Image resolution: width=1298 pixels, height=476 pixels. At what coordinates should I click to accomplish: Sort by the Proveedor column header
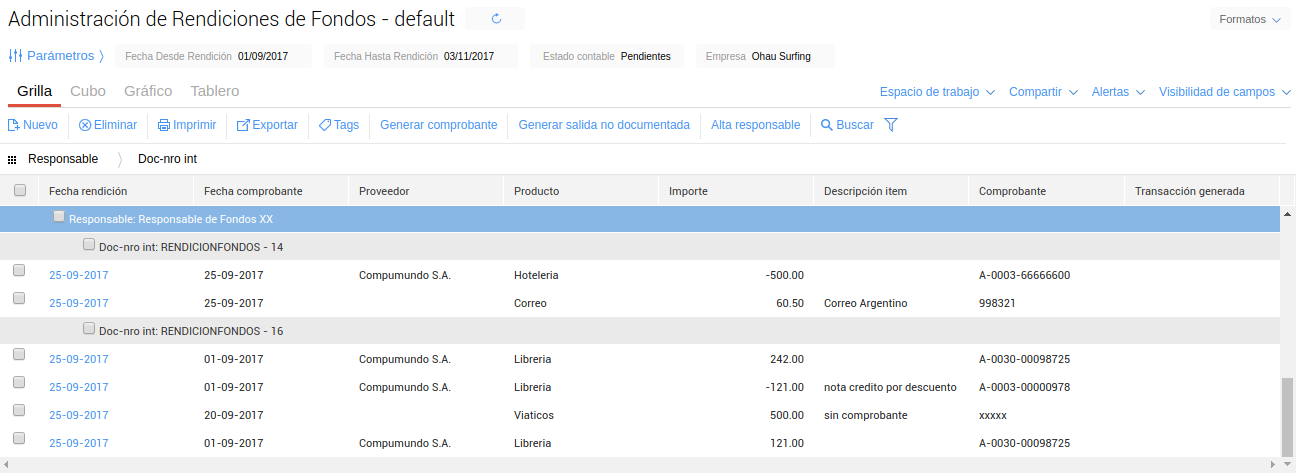pyautogui.click(x=425, y=191)
